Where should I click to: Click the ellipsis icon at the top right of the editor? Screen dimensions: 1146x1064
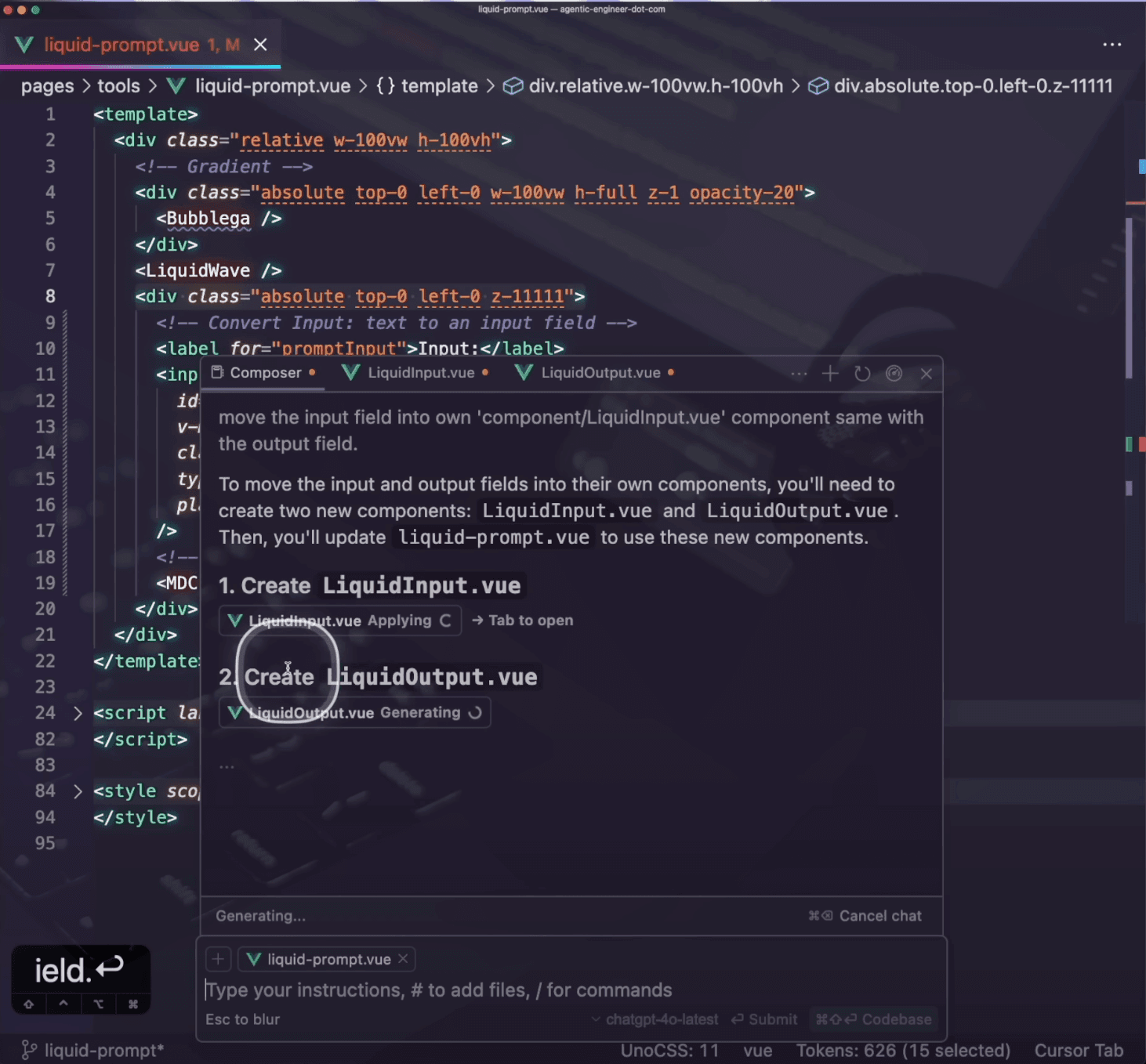[1112, 45]
